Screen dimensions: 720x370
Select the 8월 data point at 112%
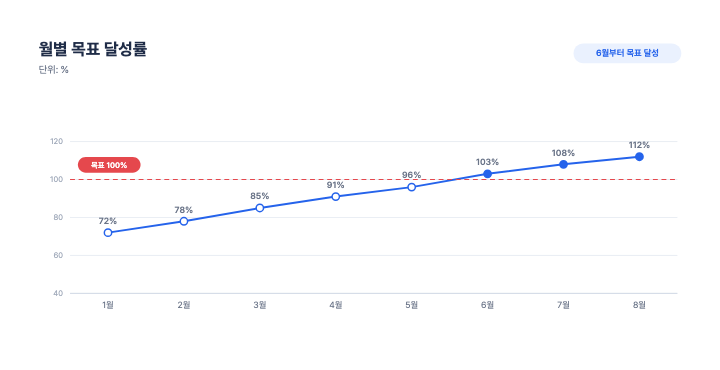pyautogui.click(x=639, y=157)
